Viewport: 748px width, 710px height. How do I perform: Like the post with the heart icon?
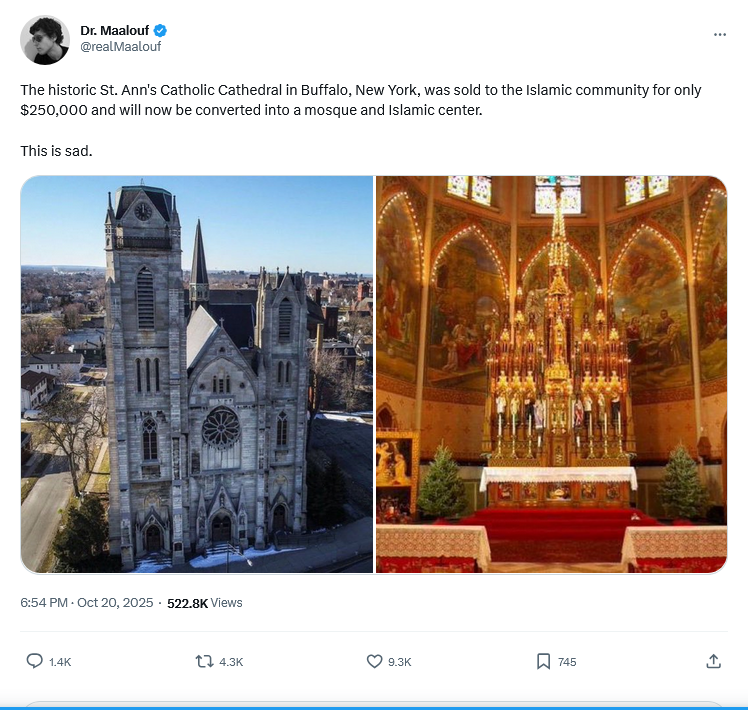click(375, 661)
